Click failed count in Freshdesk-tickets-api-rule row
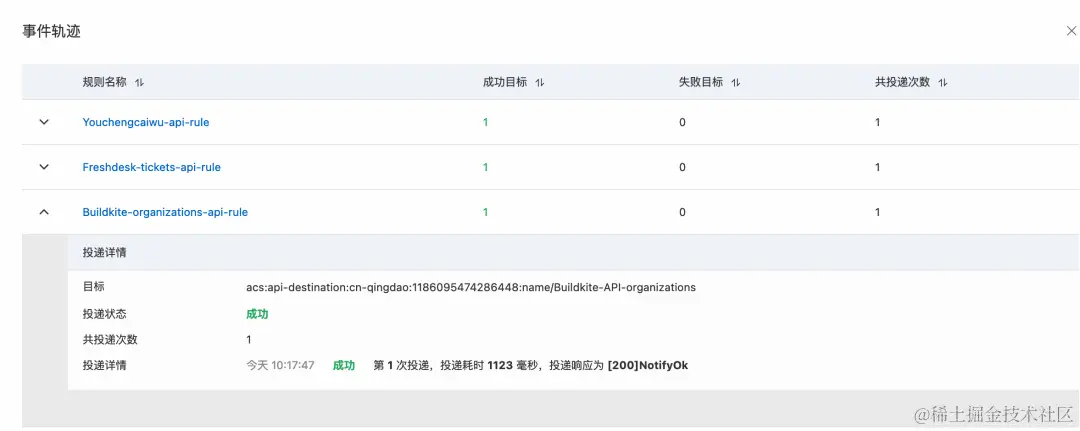Viewport: 1080px width, 431px height. click(x=683, y=167)
